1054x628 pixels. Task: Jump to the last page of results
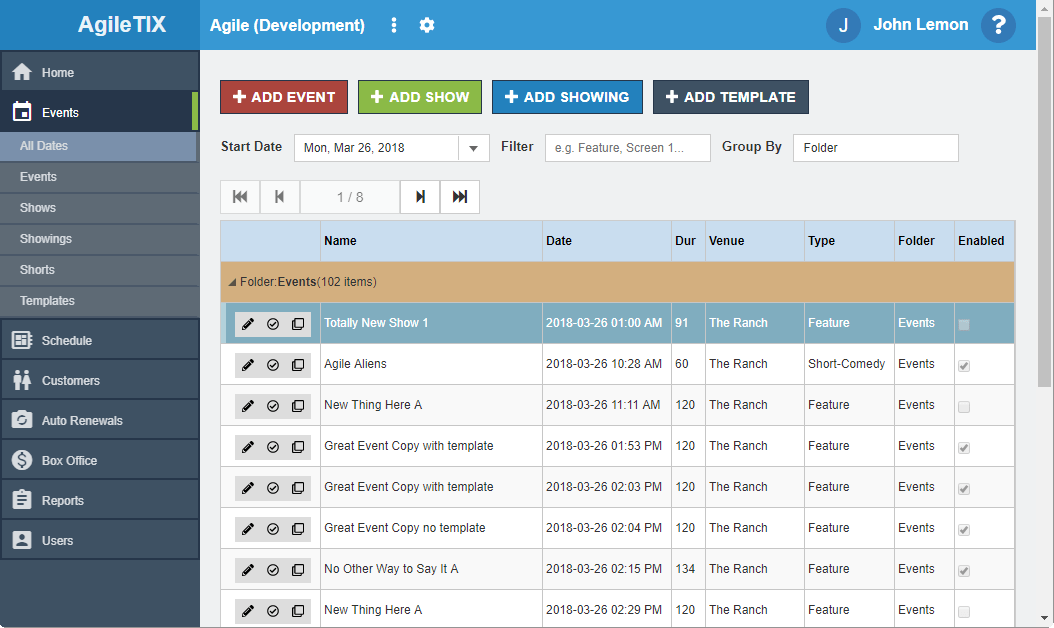click(x=460, y=197)
